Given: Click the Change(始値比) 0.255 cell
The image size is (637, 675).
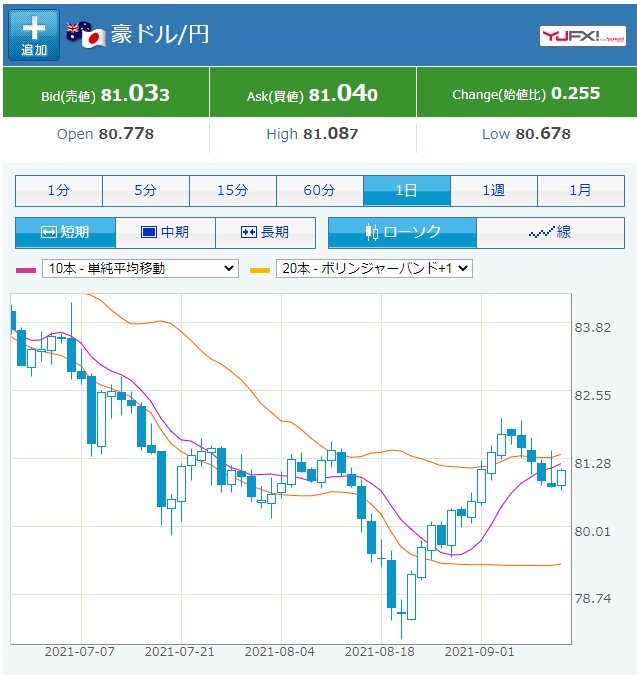Looking at the screenshot, I should pos(527,93).
